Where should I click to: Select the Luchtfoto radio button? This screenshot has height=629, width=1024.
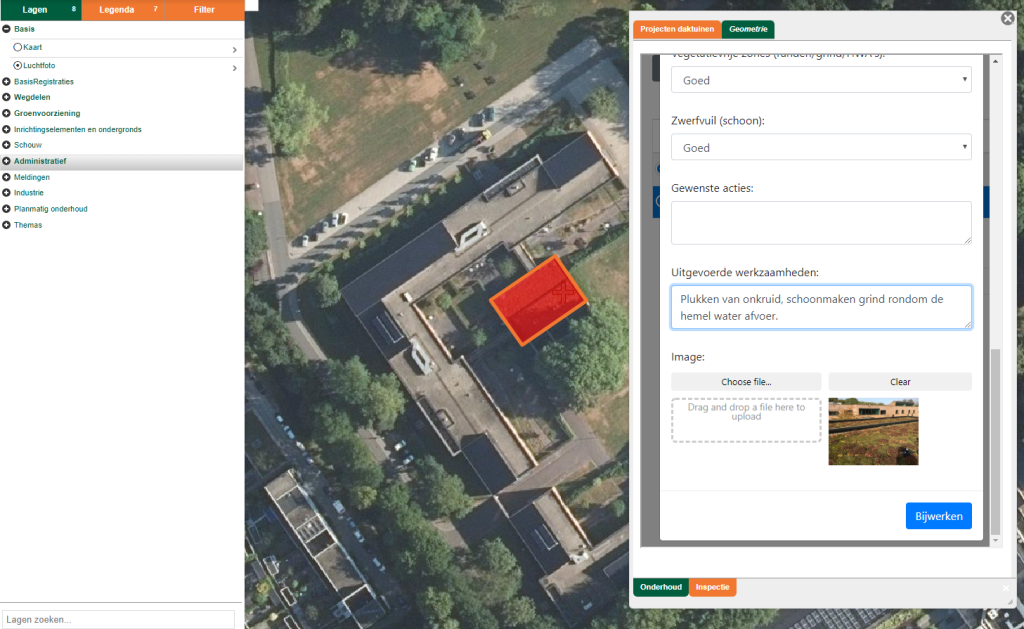coord(18,65)
